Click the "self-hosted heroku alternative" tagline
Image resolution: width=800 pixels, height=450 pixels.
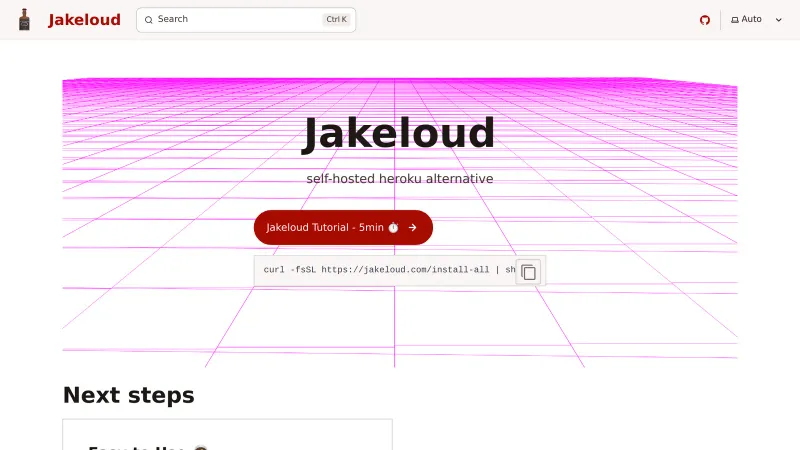pos(399,179)
